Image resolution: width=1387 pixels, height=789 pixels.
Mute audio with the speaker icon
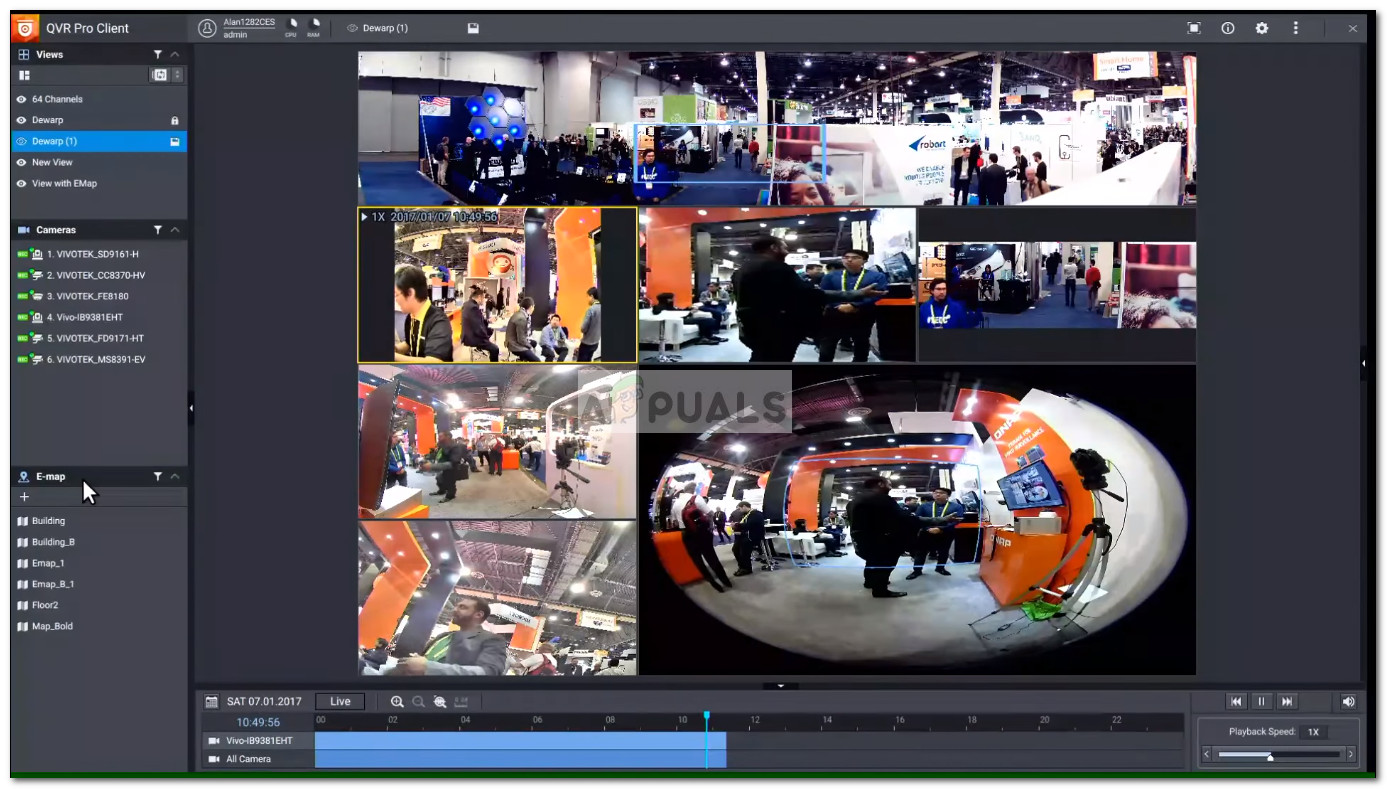1348,702
